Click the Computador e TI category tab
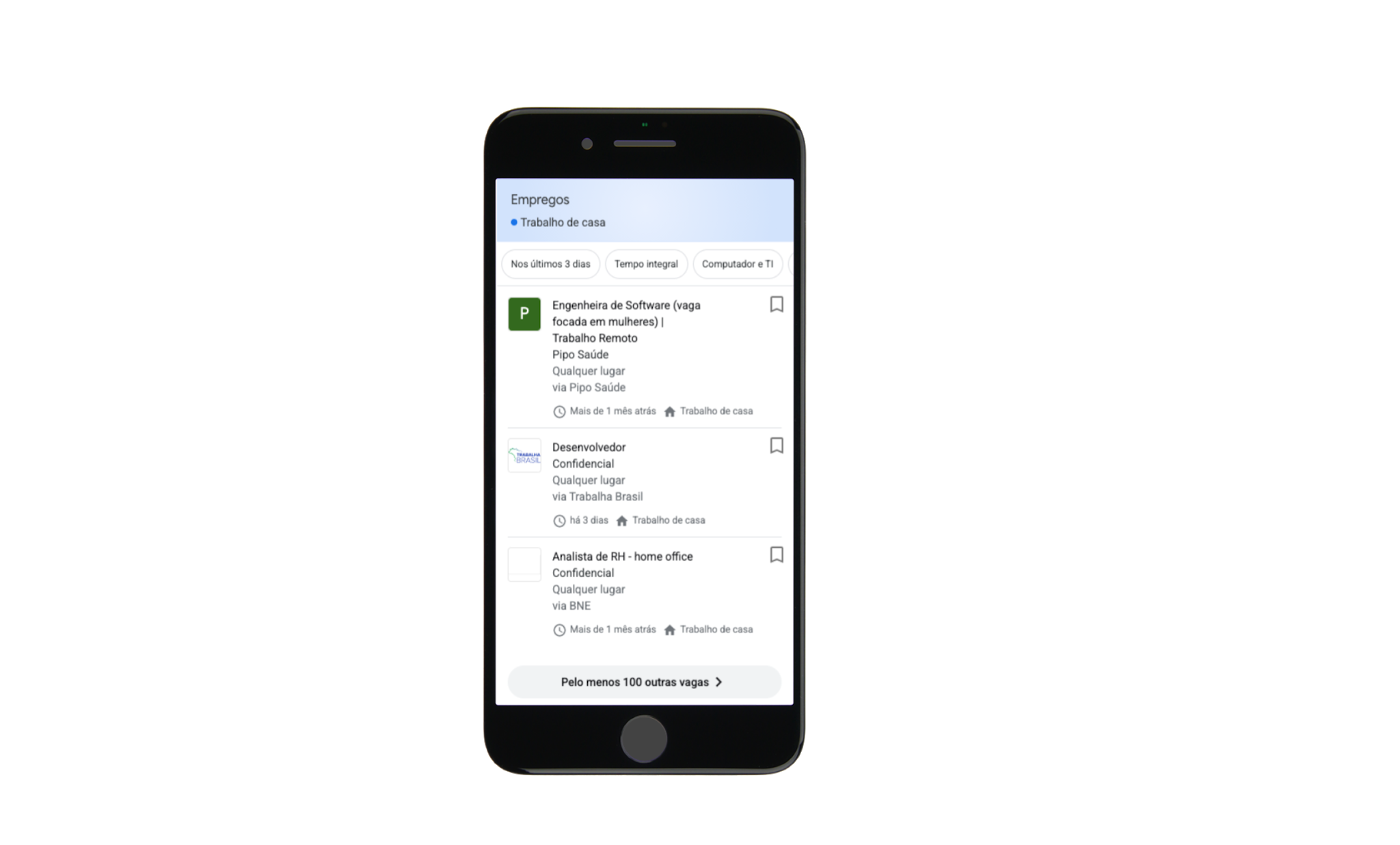This screenshot has width=1400, height=845. click(738, 263)
